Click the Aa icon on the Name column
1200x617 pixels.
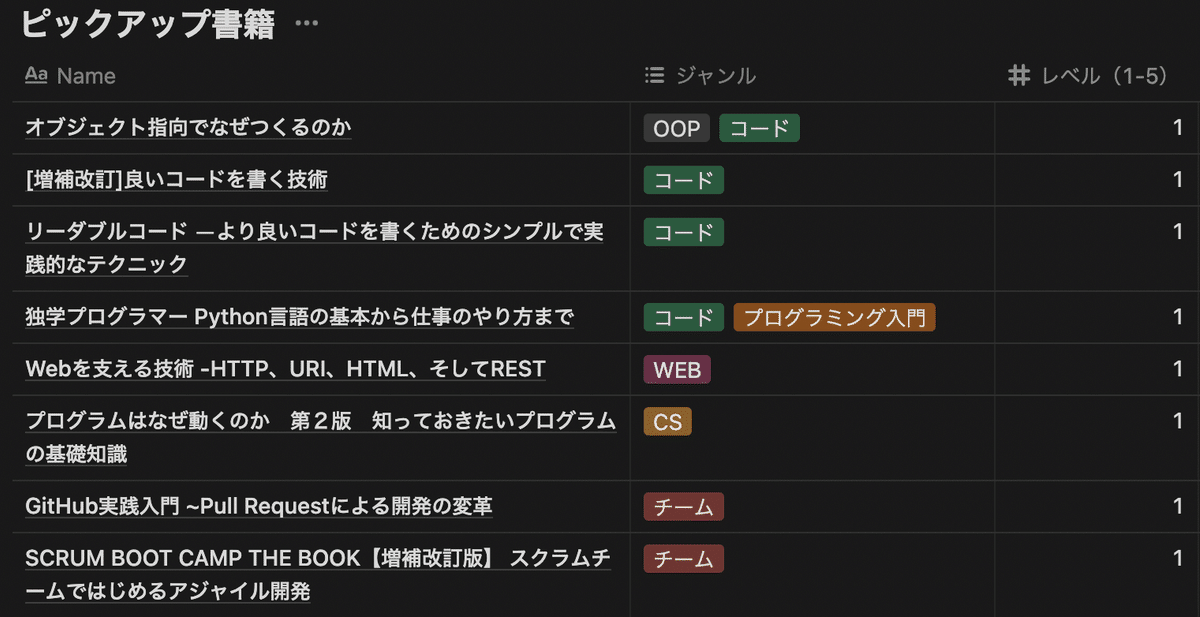tap(37, 75)
